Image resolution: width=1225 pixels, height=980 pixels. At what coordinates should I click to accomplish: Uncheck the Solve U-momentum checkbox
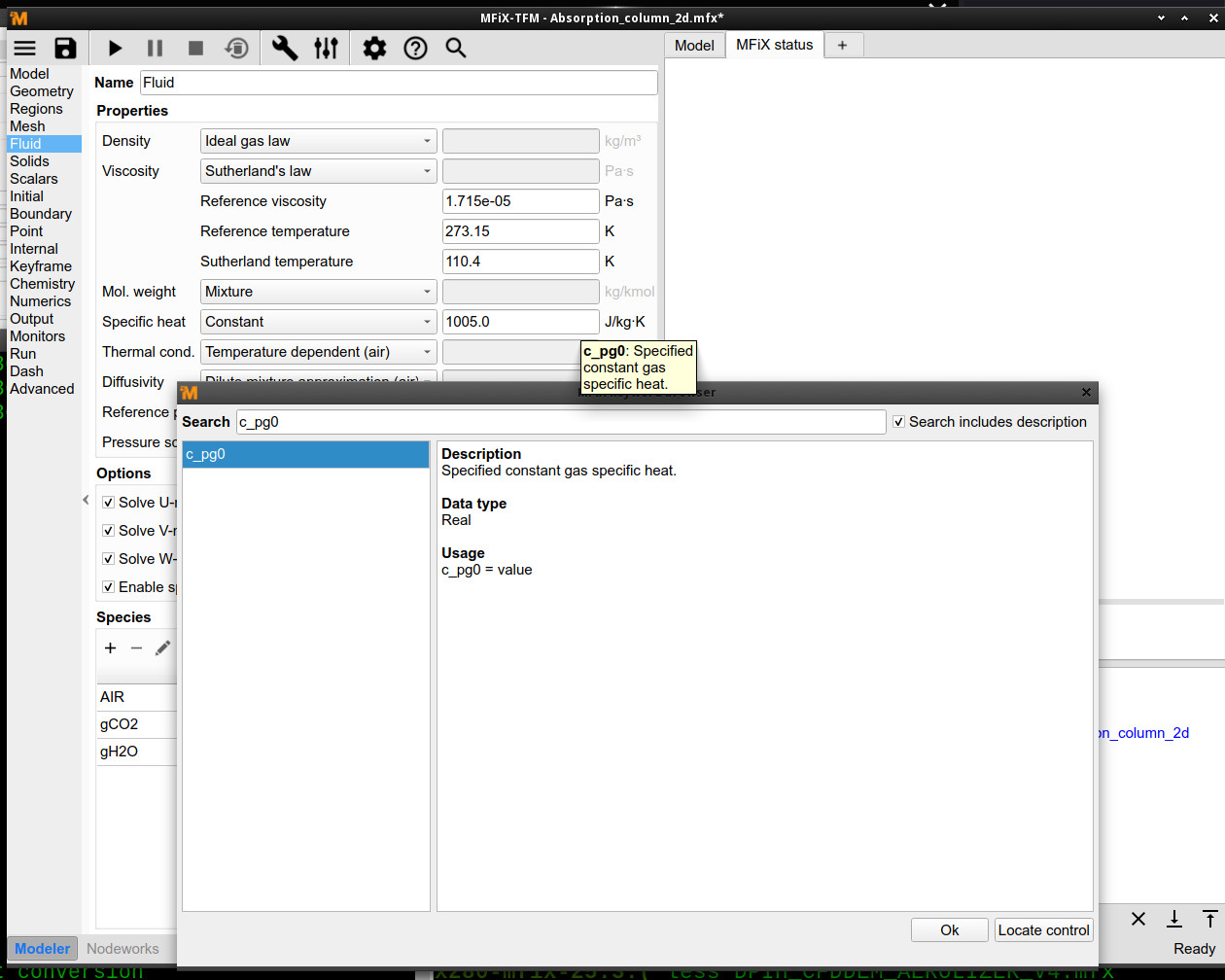click(x=109, y=503)
